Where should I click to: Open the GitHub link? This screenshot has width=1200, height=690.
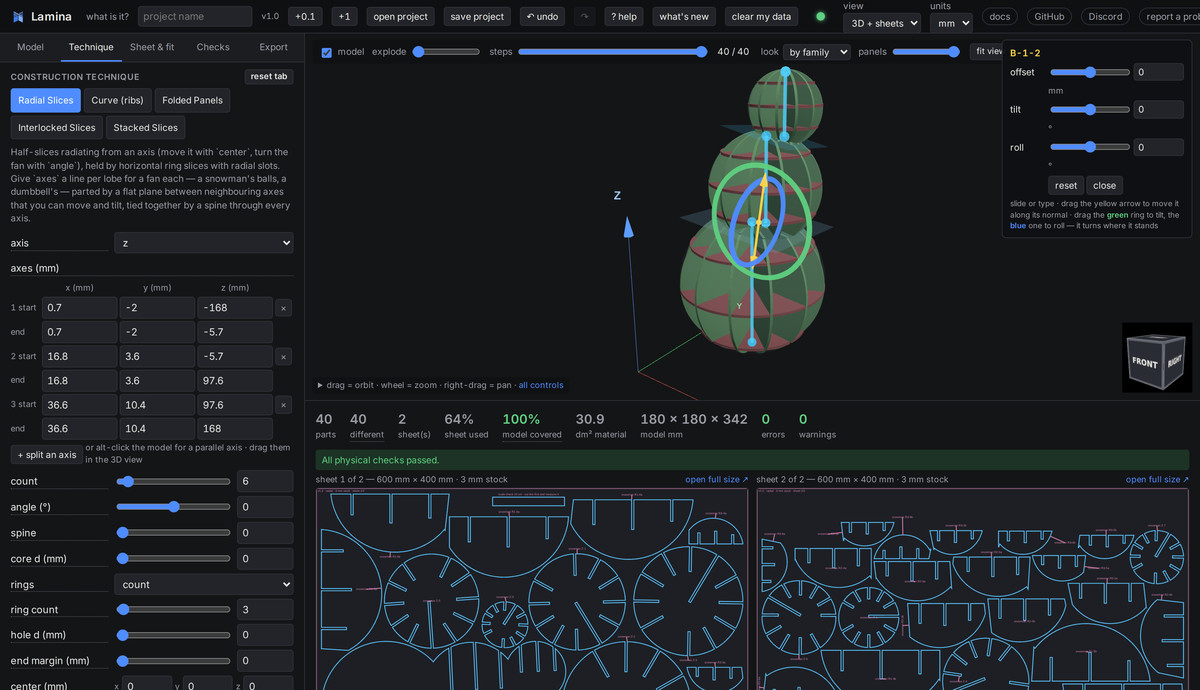coord(1049,16)
